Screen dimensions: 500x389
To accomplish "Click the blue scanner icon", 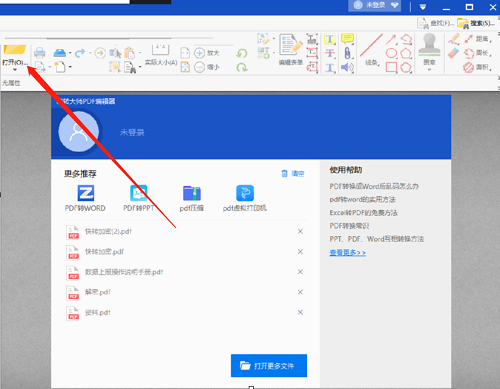I will tap(60, 53).
